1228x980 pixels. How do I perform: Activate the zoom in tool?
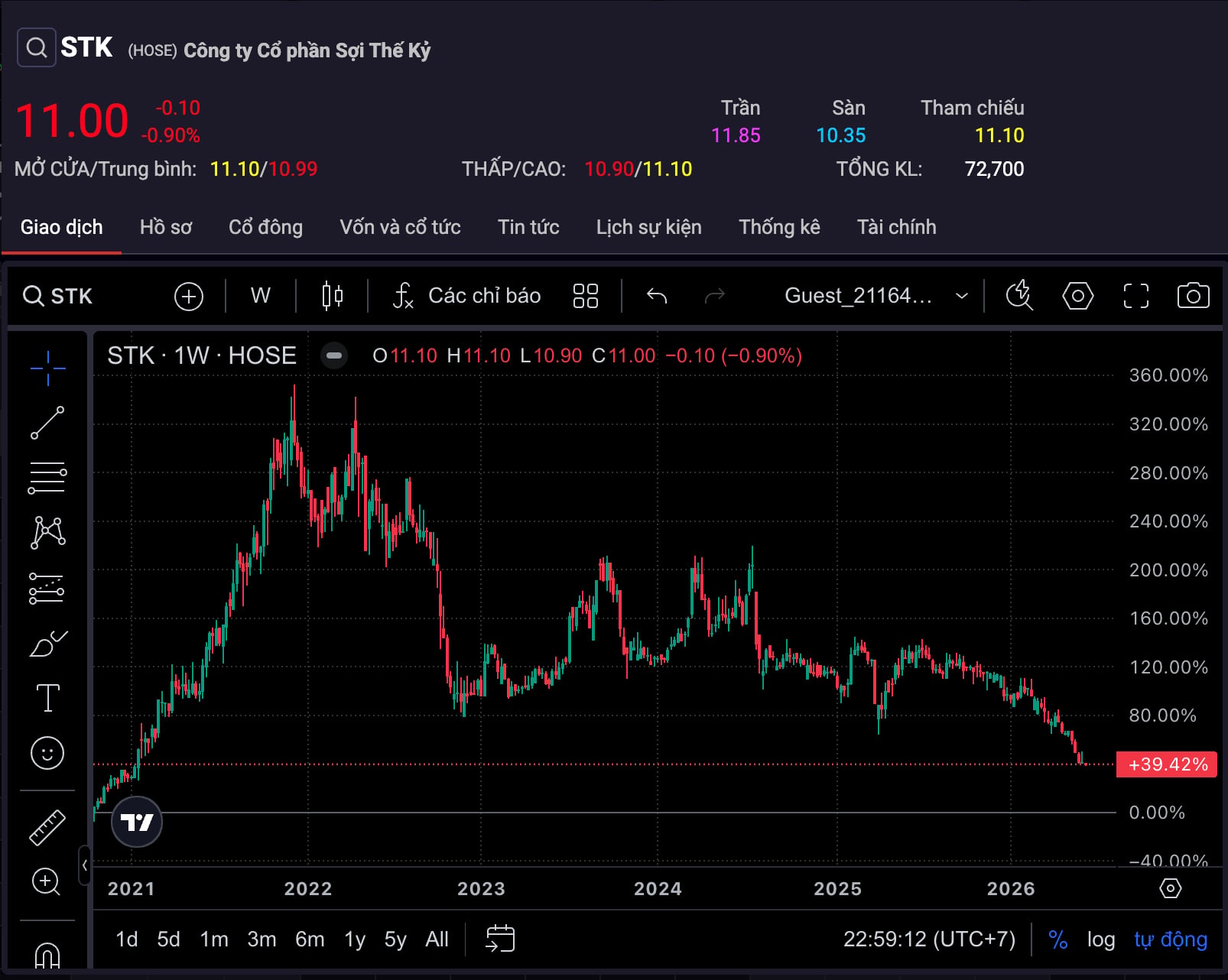(46, 882)
